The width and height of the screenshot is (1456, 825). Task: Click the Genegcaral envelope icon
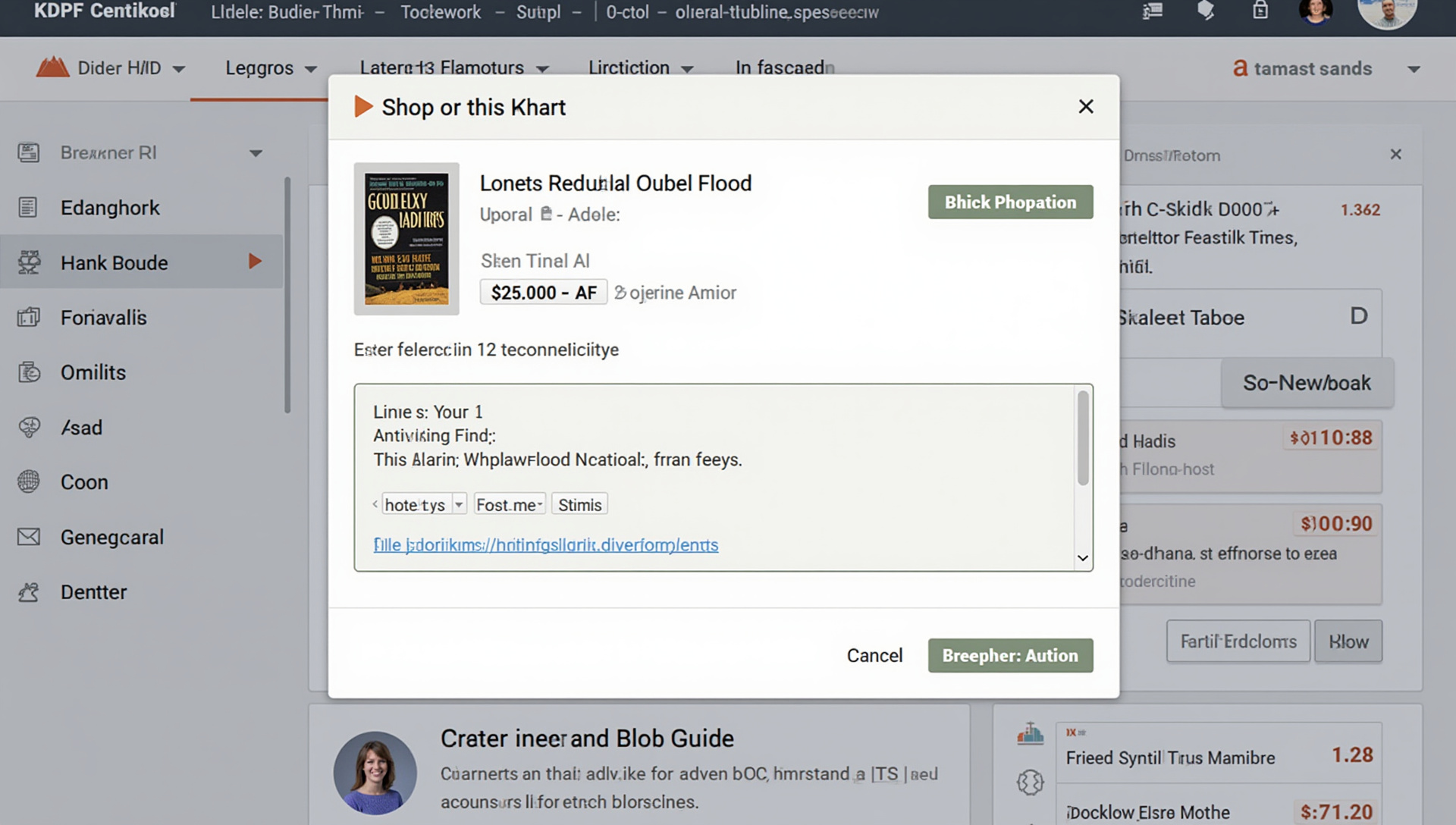pos(28,537)
